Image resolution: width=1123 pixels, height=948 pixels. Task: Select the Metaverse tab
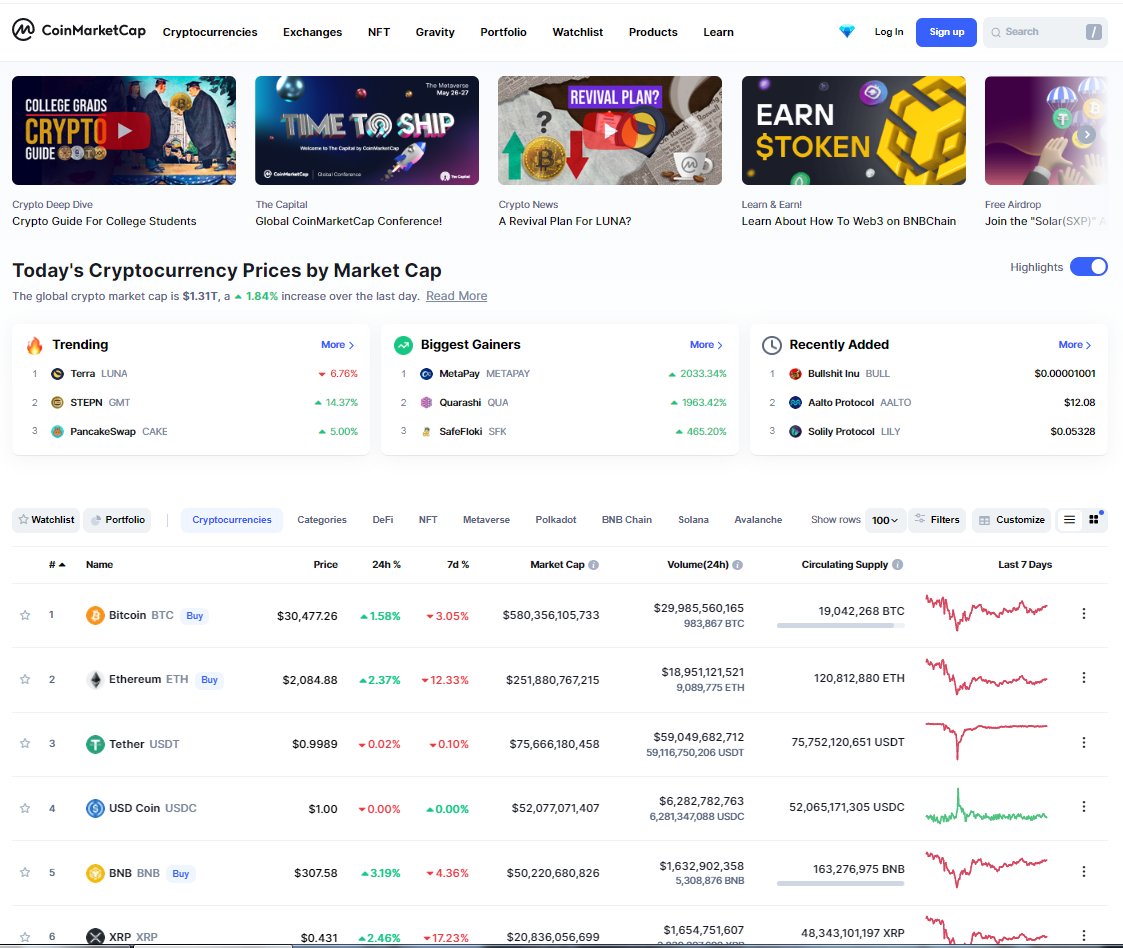[486, 520]
